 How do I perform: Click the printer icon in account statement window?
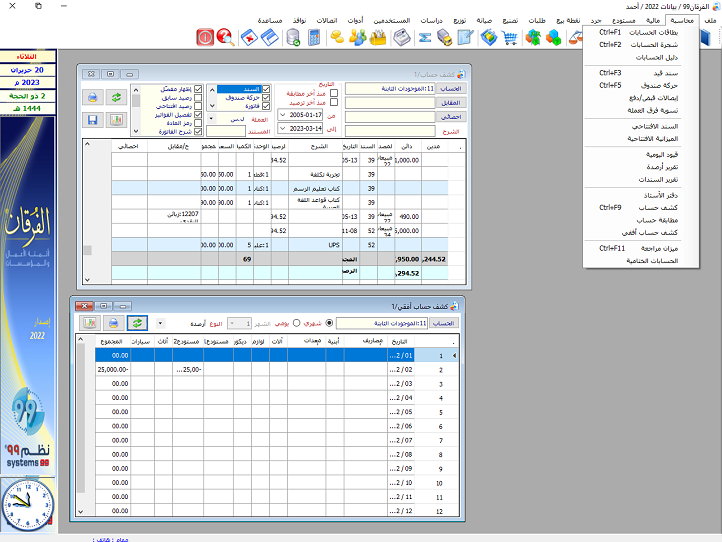[x=93, y=97]
